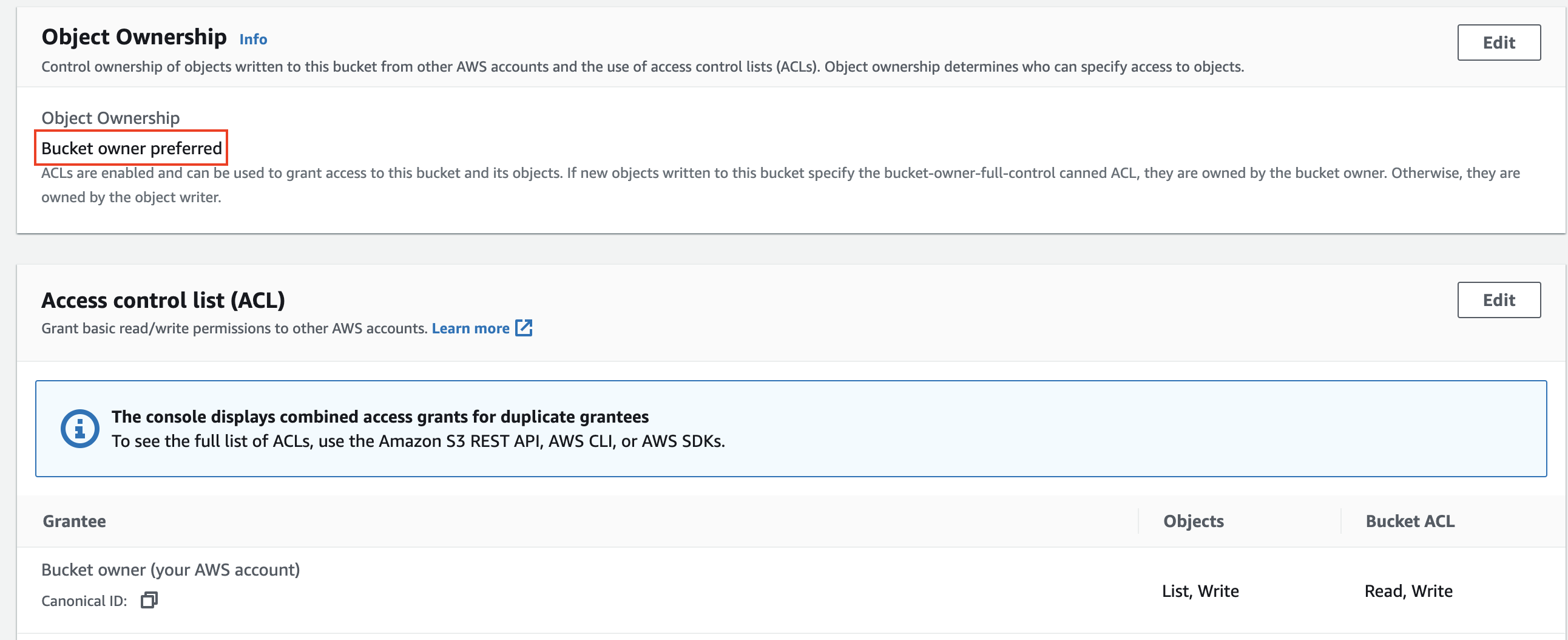This screenshot has height=640, width=1568.
Task: Click the Amazon S3 REST API banner text
Action: pos(418,441)
